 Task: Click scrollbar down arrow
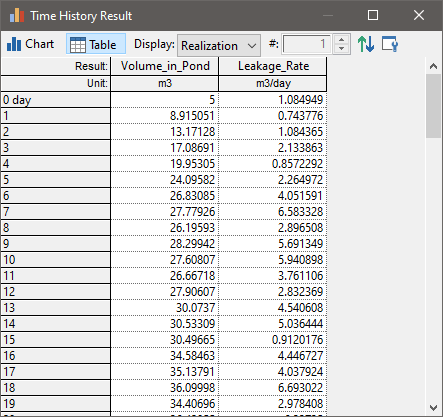(433, 407)
